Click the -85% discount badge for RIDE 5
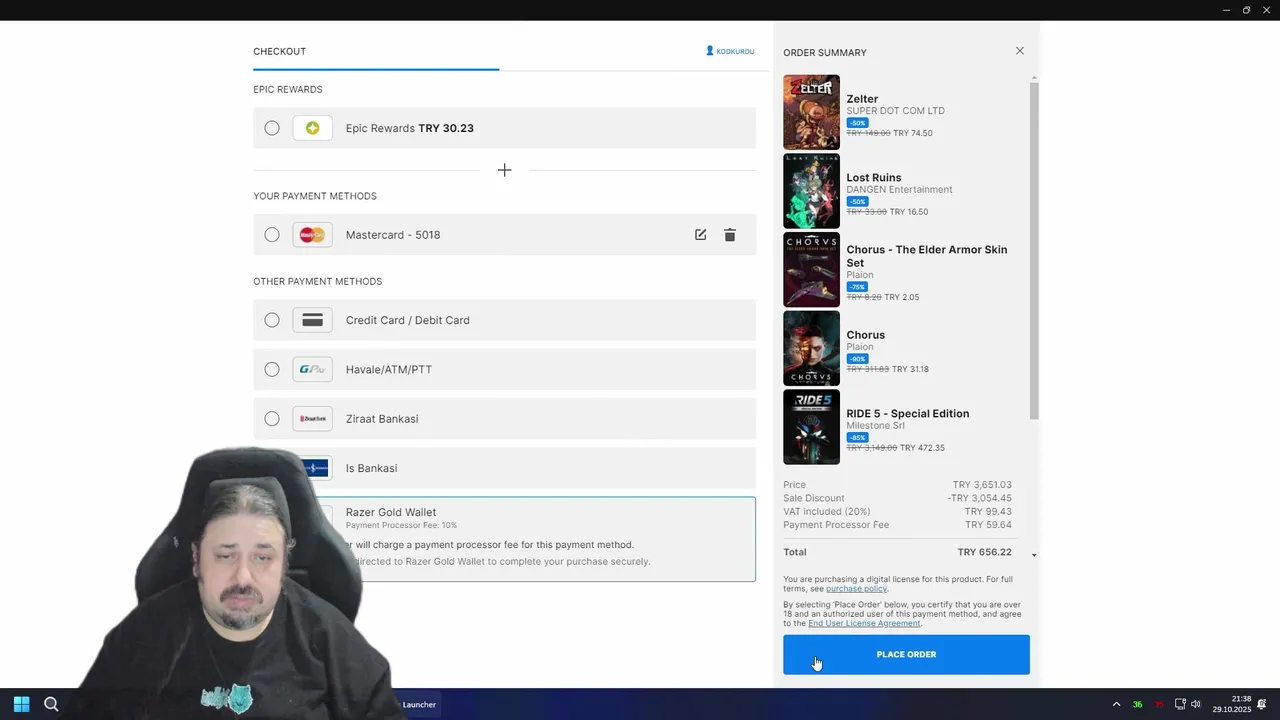 tap(857, 438)
